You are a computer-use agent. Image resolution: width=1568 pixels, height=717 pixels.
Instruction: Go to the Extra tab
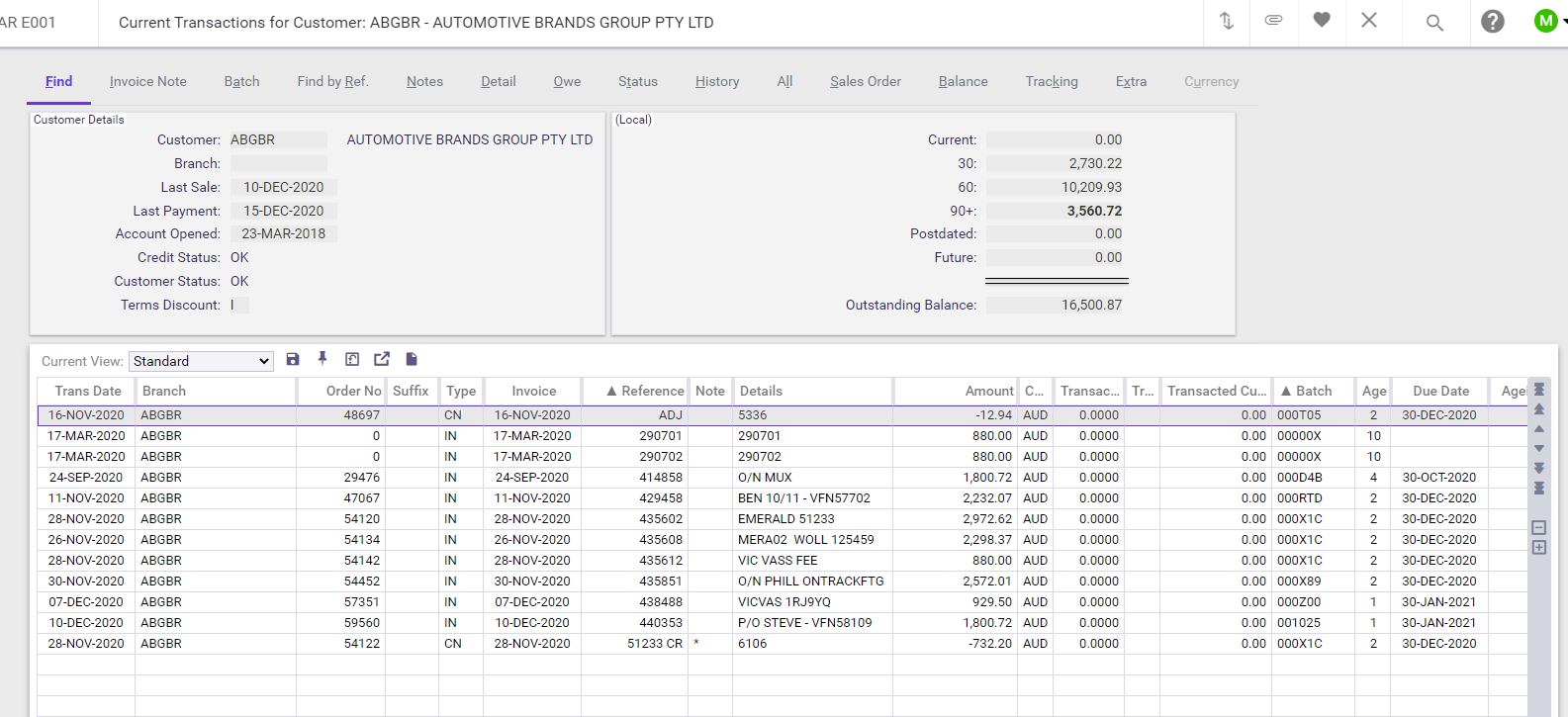click(x=1131, y=81)
